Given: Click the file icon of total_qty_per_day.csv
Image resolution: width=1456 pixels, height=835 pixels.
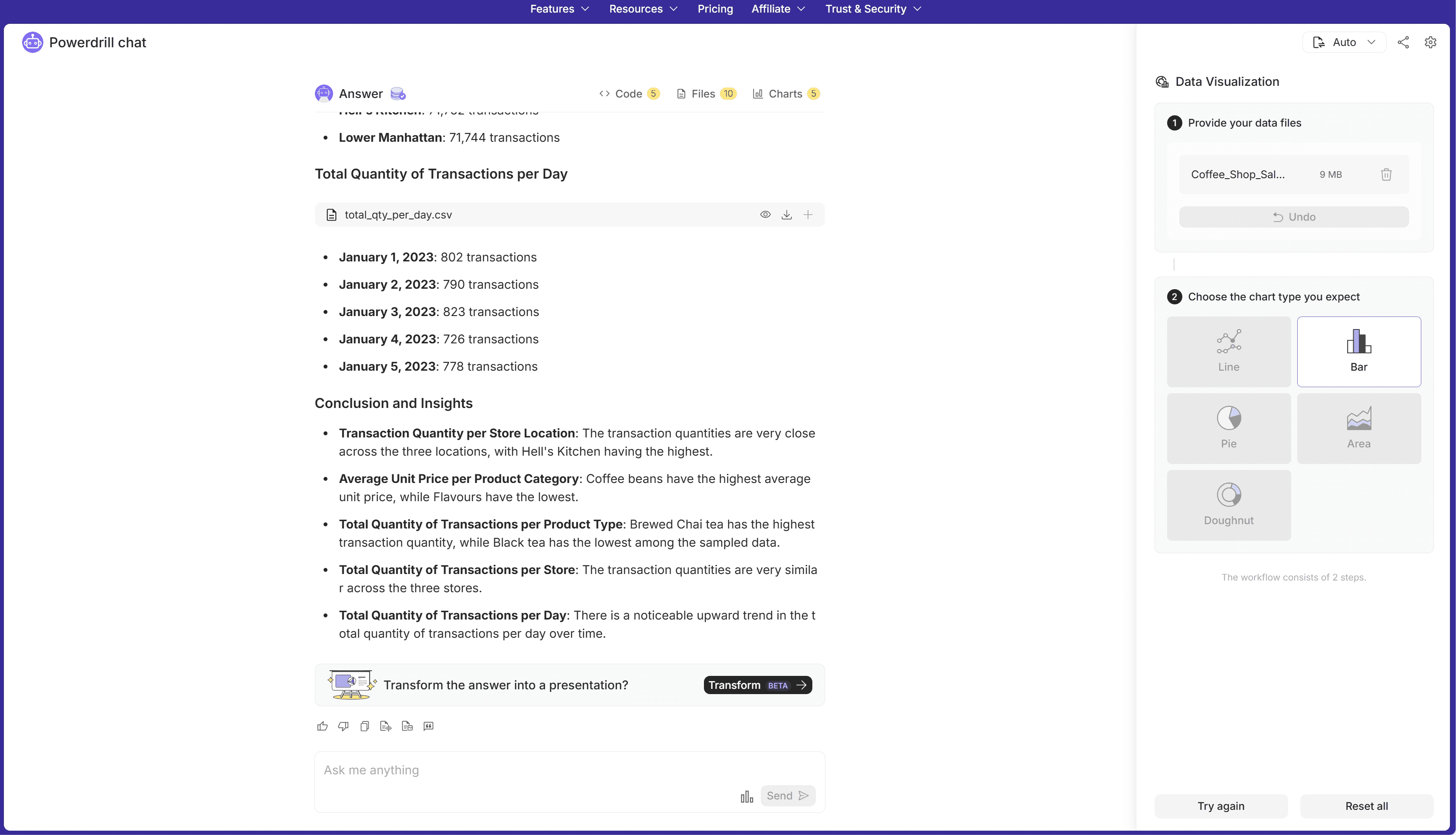Looking at the screenshot, I should click(x=331, y=215).
